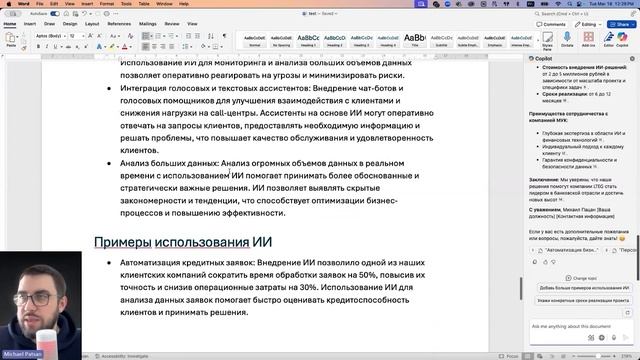Toggle the AutoSave switch
Viewport: 640px width, 360px height.
point(55,13)
